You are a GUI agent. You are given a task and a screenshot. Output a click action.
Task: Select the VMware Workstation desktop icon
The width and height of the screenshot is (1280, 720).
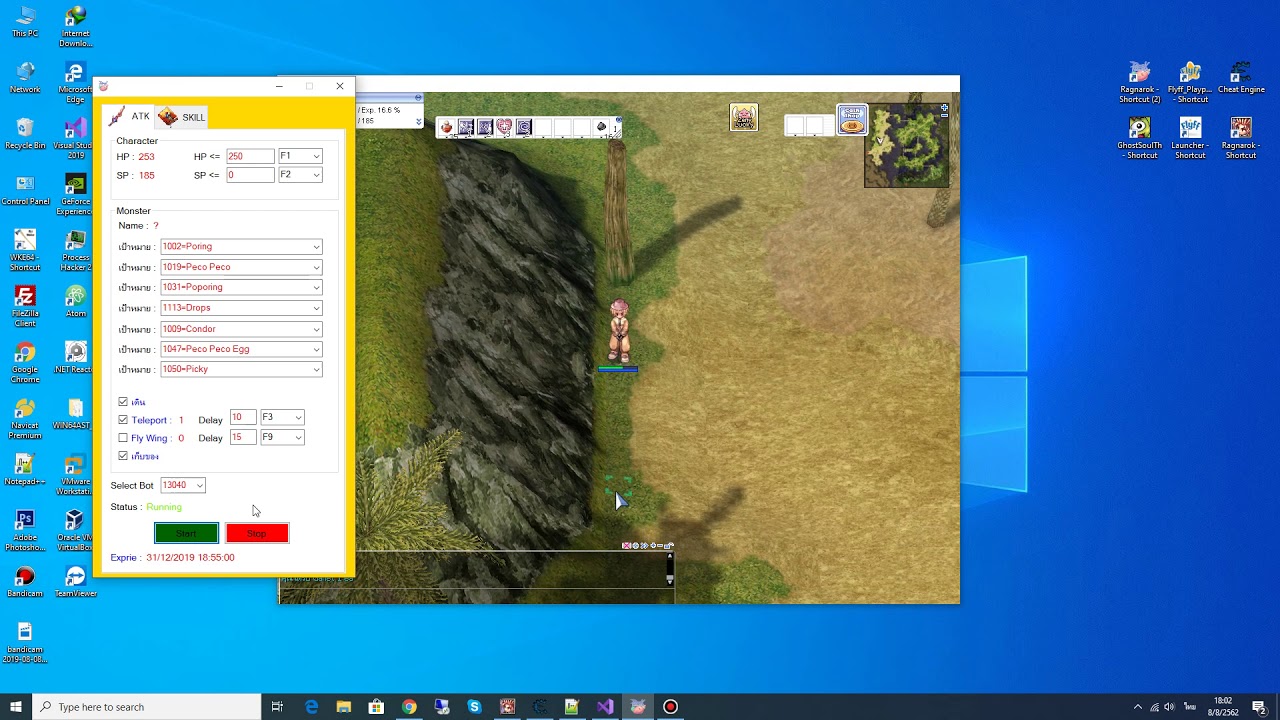pos(75,475)
